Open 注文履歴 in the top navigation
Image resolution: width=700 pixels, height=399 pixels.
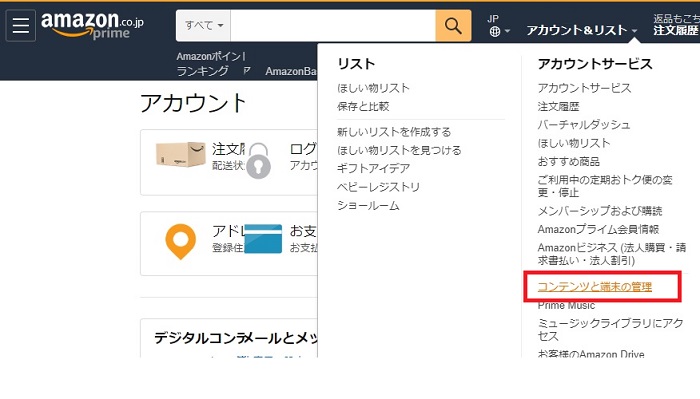coord(676,30)
